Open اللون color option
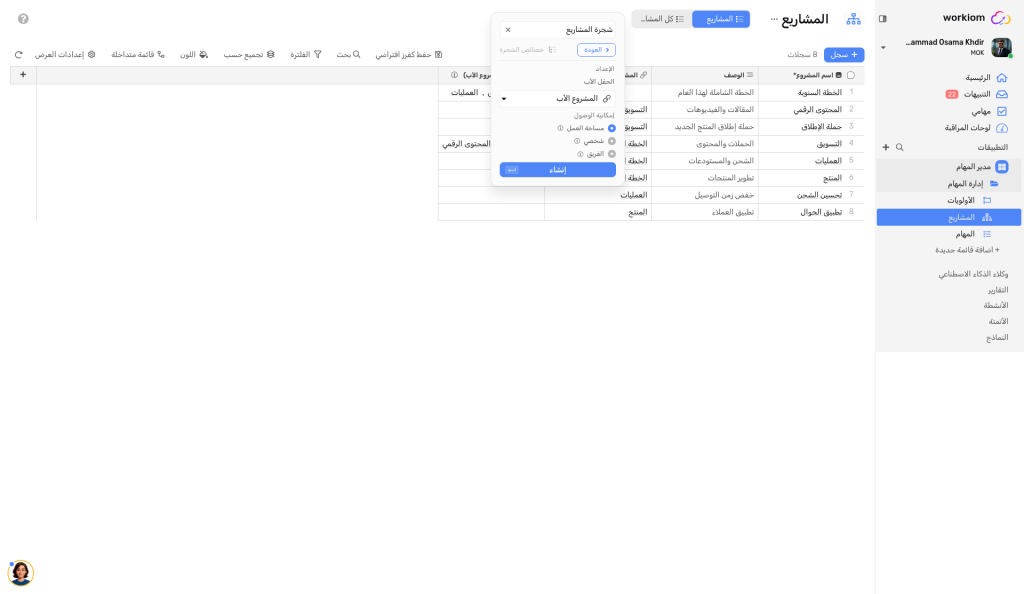 [x=194, y=55]
